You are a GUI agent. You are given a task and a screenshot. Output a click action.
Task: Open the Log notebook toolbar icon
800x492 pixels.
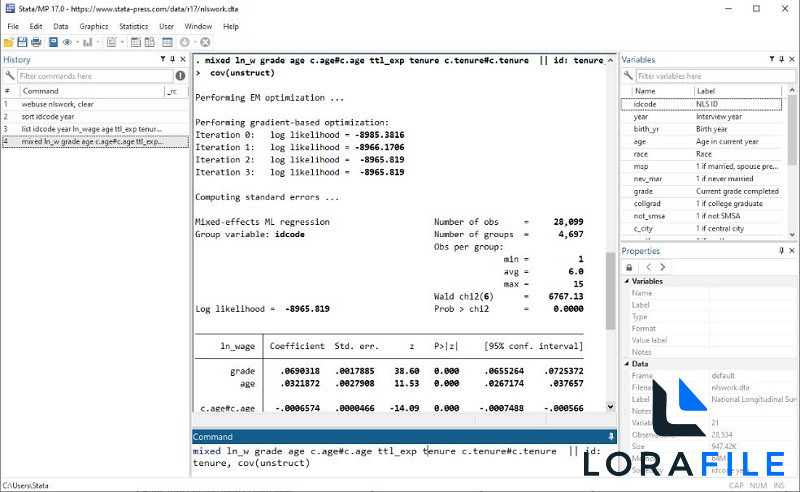point(53,42)
